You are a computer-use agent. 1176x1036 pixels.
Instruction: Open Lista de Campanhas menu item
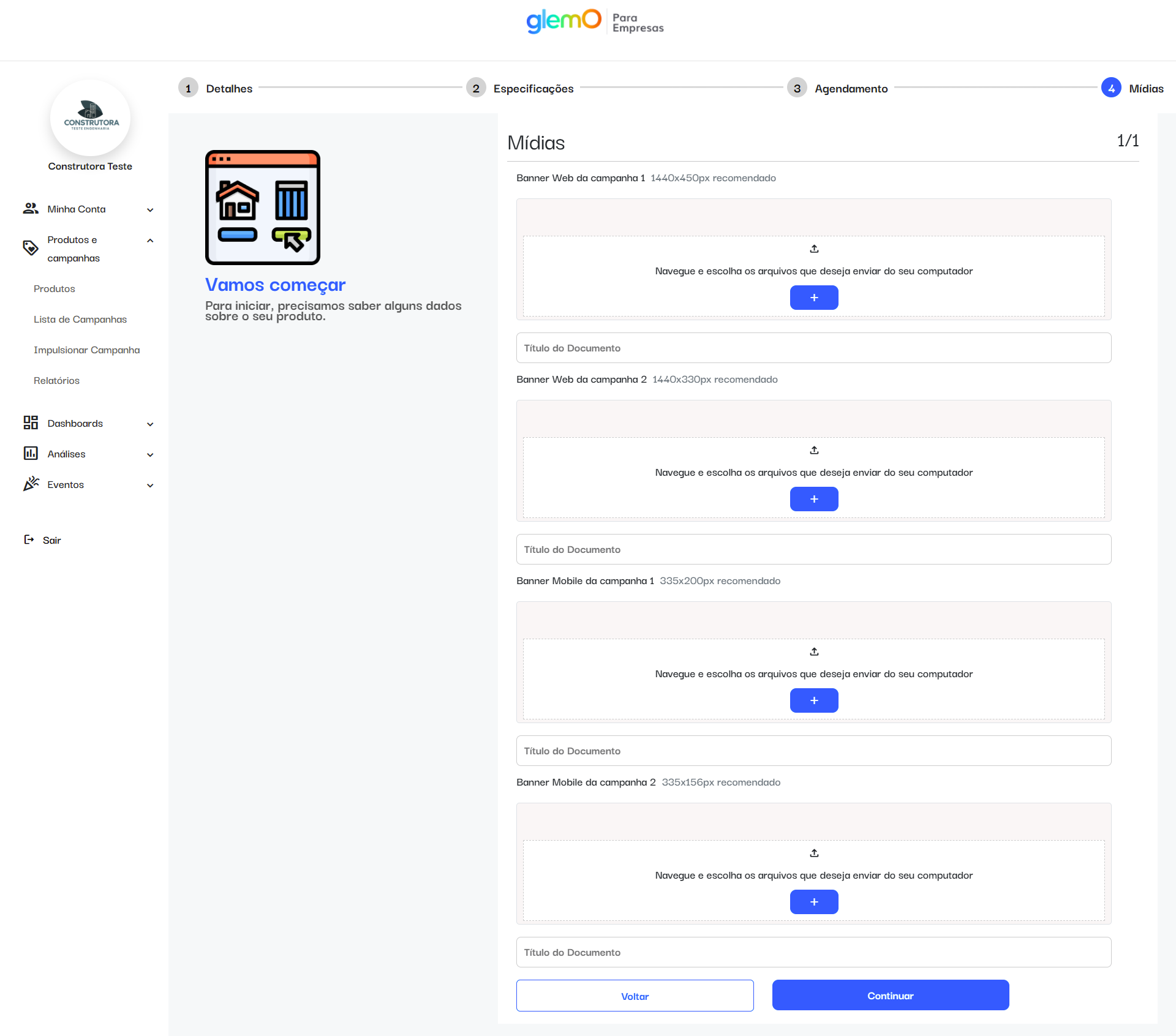click(80, 319)
